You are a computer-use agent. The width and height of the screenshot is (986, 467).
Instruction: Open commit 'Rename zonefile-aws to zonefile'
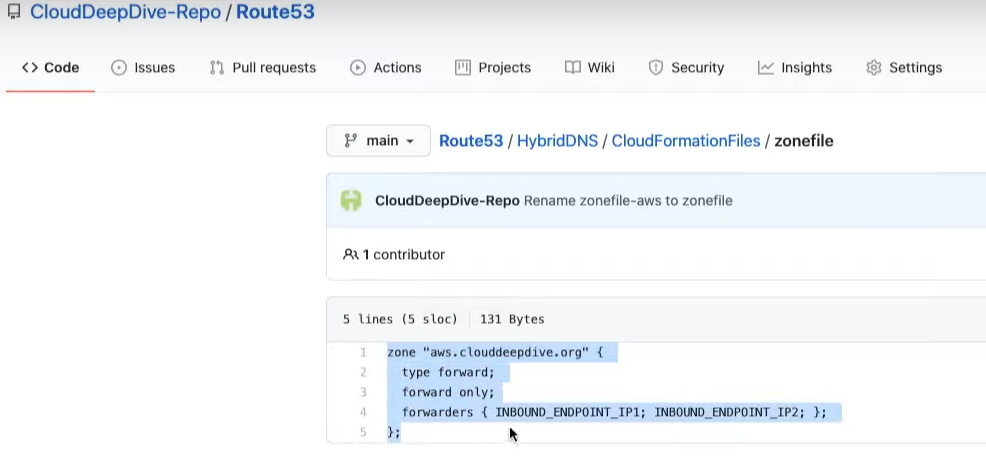(628, 201)
